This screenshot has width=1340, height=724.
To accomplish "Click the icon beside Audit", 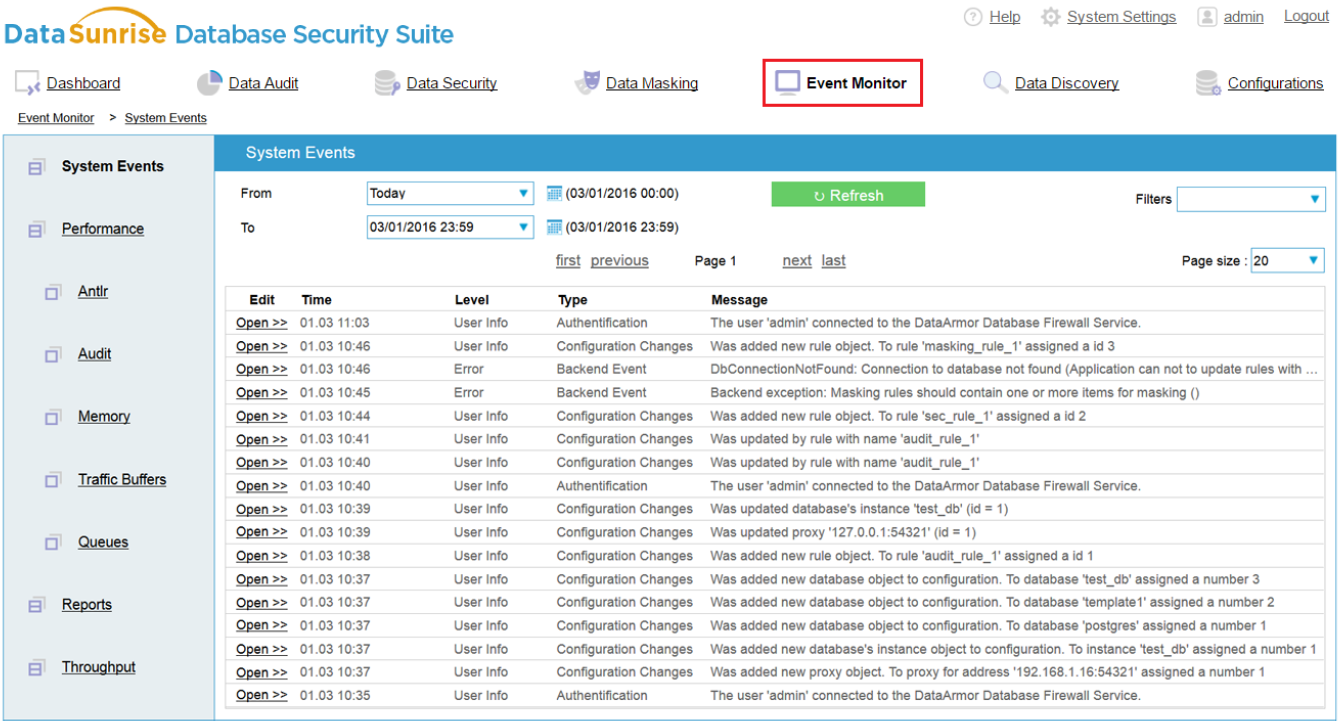I will point(52,355).
